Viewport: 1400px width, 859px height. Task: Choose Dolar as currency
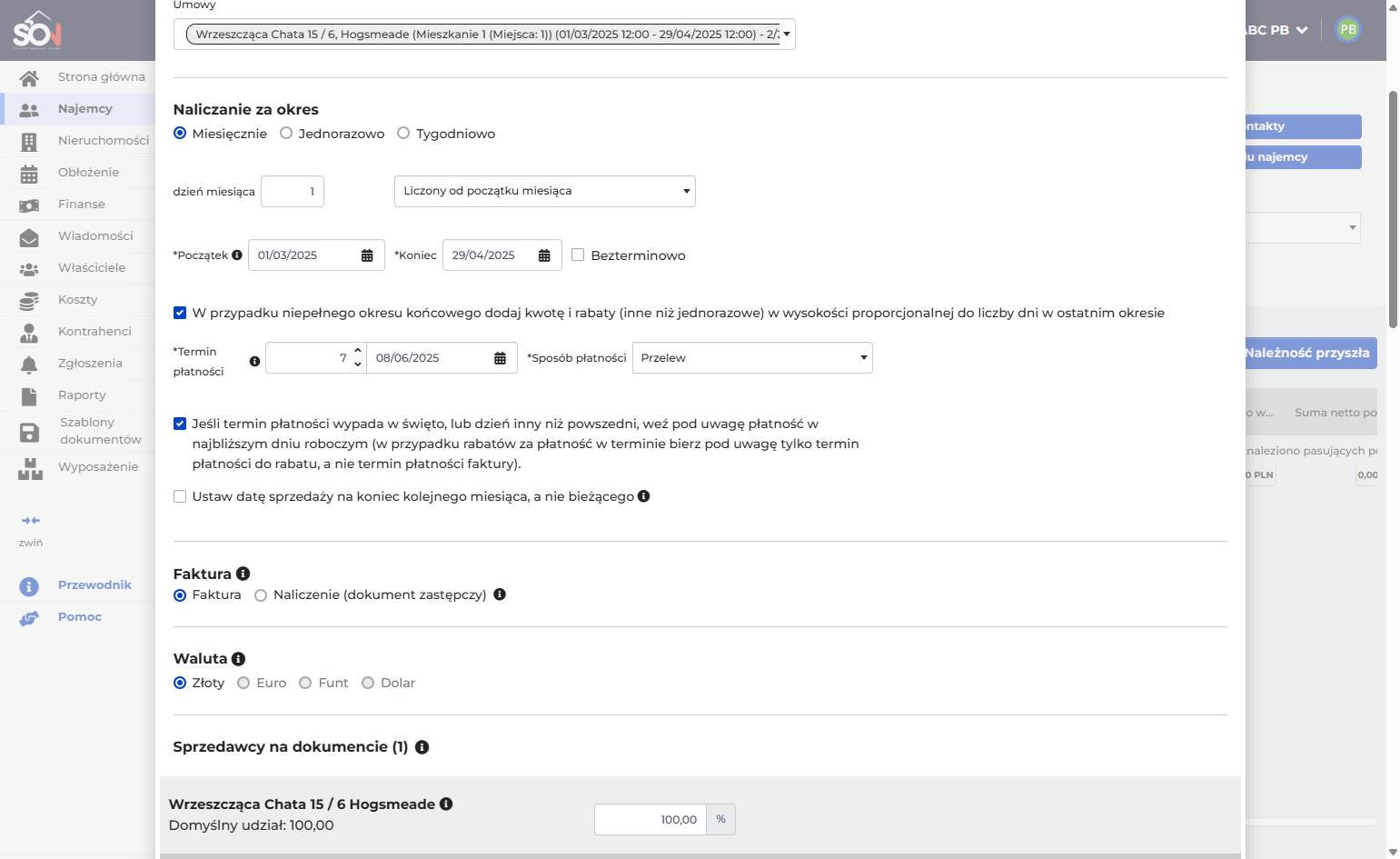click(368, 683)
